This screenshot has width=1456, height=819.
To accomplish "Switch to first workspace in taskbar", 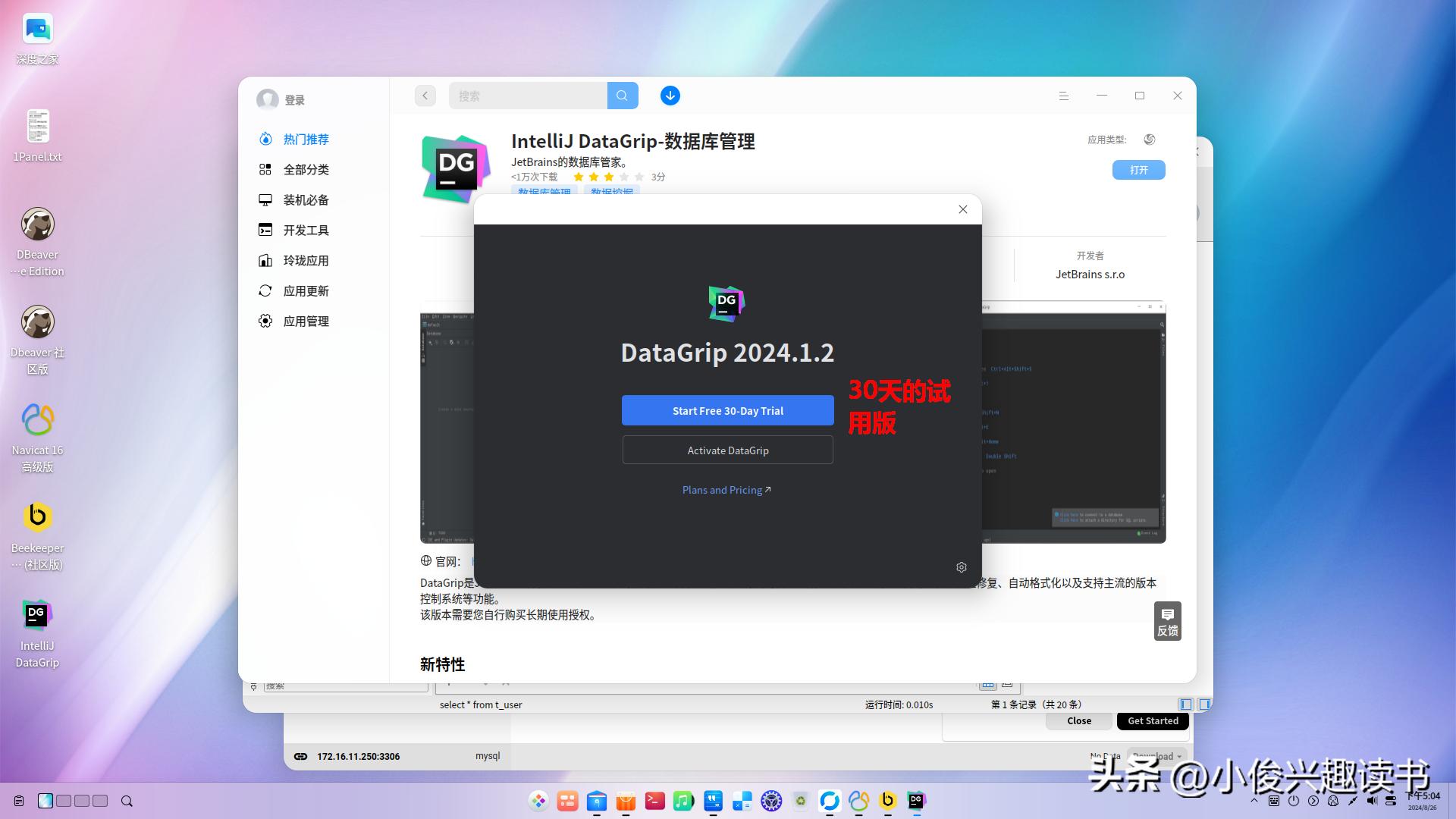I will pyautogui.click(x=45, y=801).
